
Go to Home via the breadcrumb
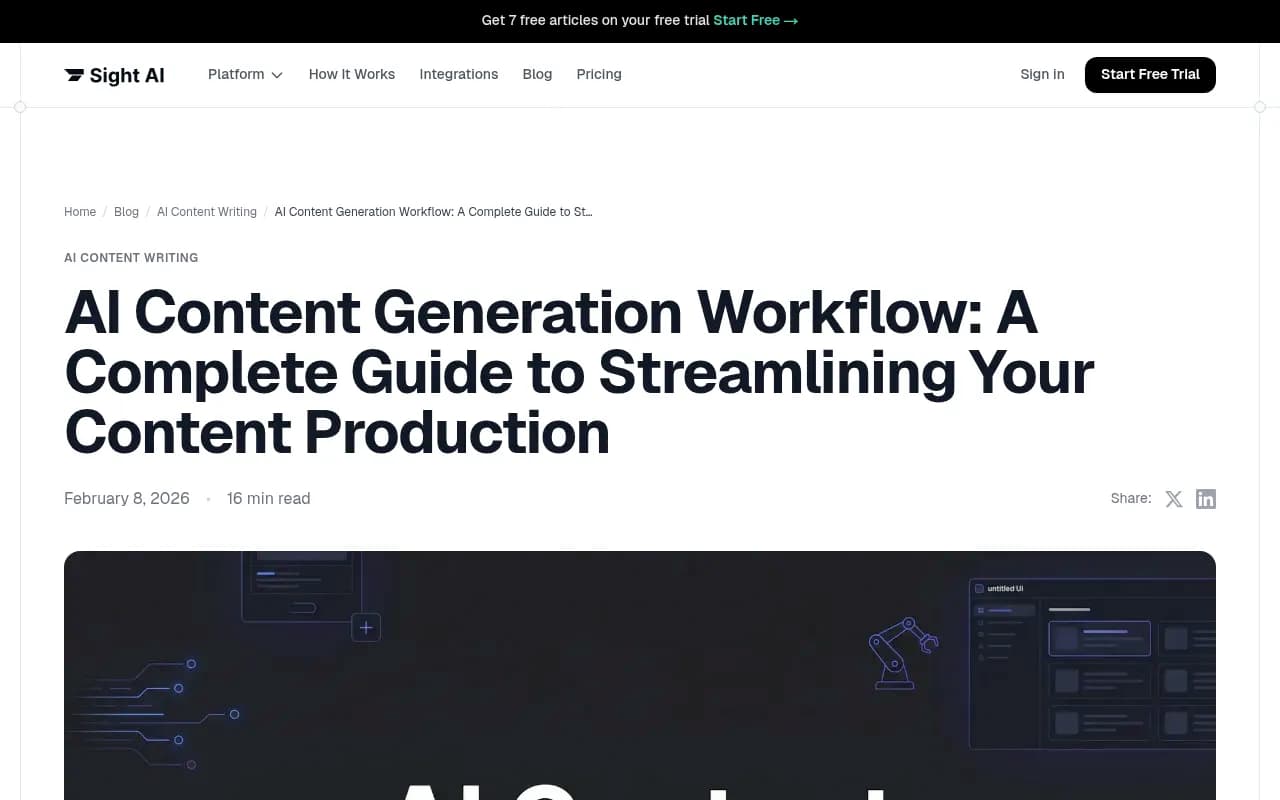[x=80, y=212]
